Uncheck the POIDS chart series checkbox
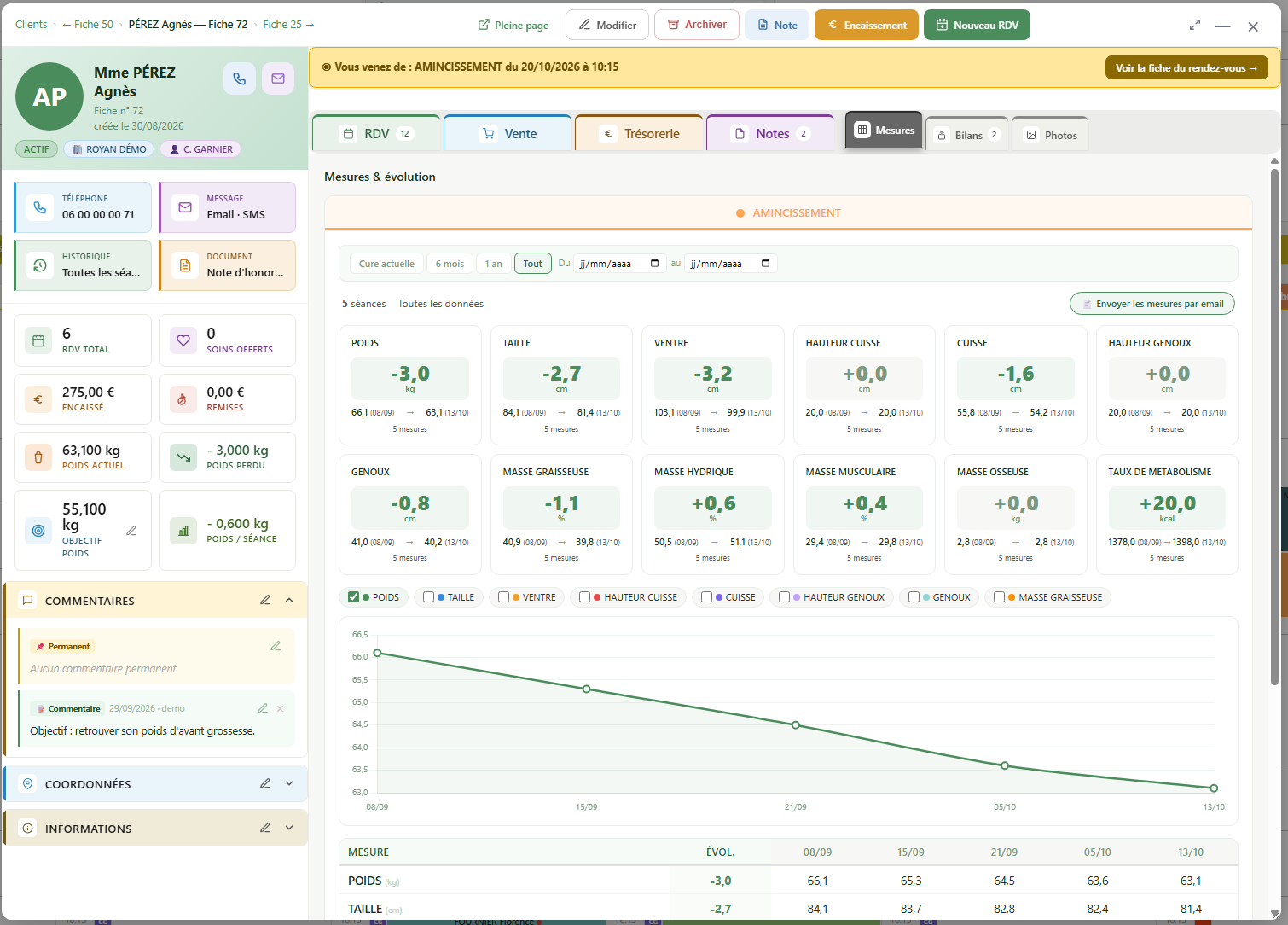This screenshot has height=925, width=1288. (353, 597)
